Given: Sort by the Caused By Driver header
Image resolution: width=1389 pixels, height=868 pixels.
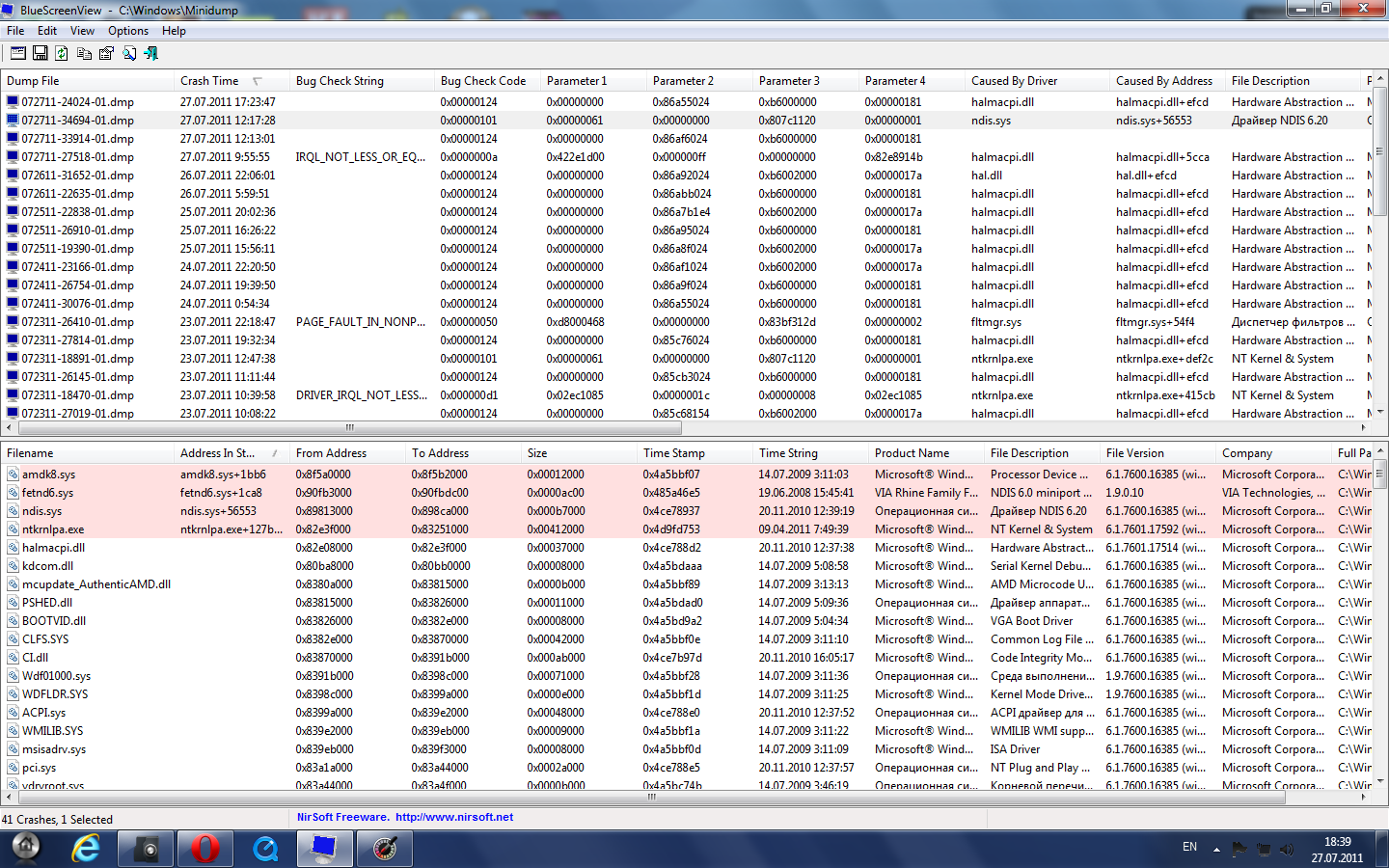Looking at the screenshot, I should (1038, 81).
